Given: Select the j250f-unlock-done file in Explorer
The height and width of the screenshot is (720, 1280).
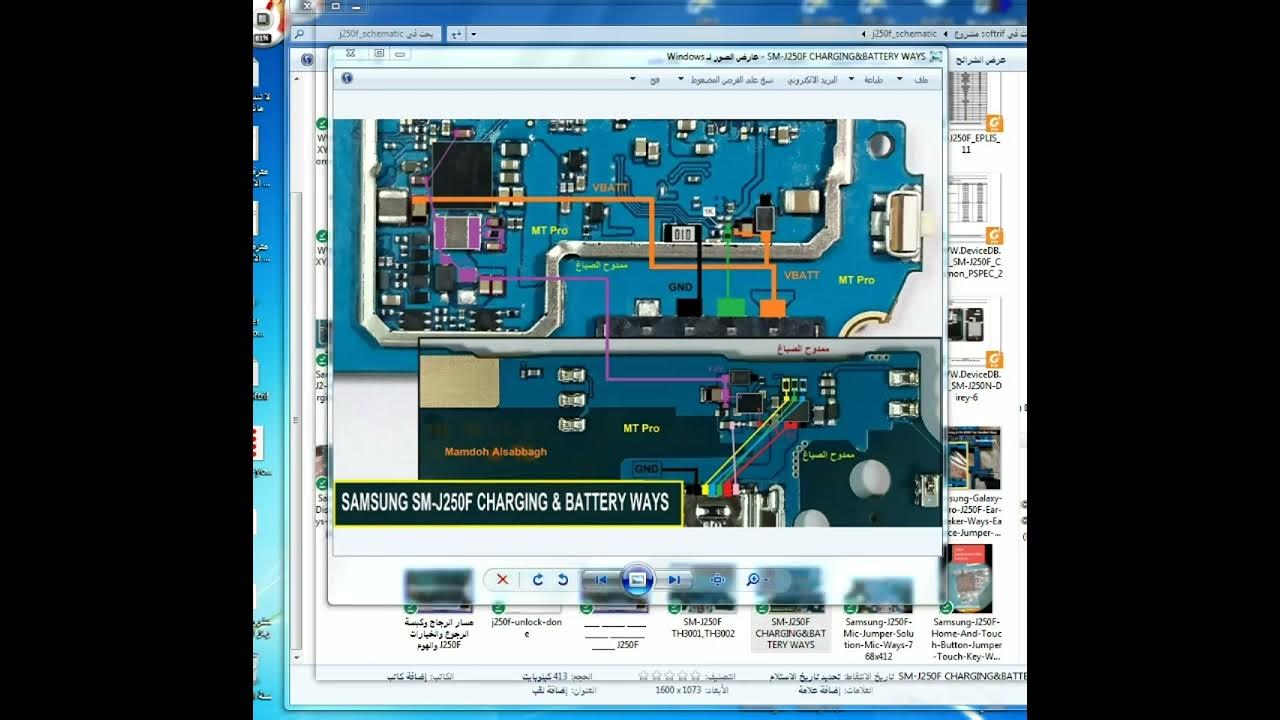Looking at the screenshot, I should pyautogui.click(x=526, y=627).
